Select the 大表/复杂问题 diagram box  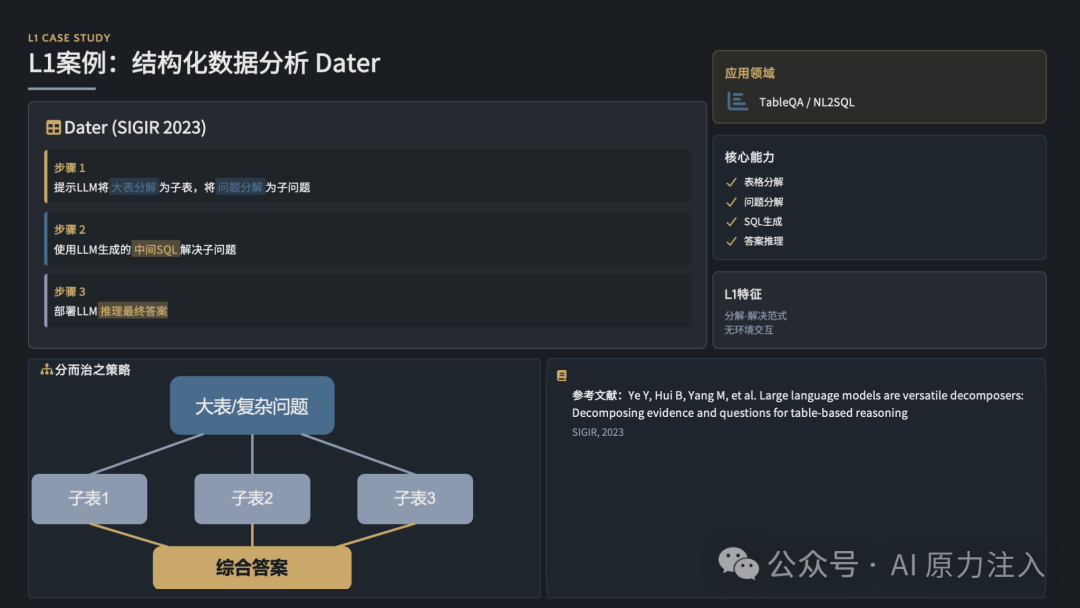point(252,406)
